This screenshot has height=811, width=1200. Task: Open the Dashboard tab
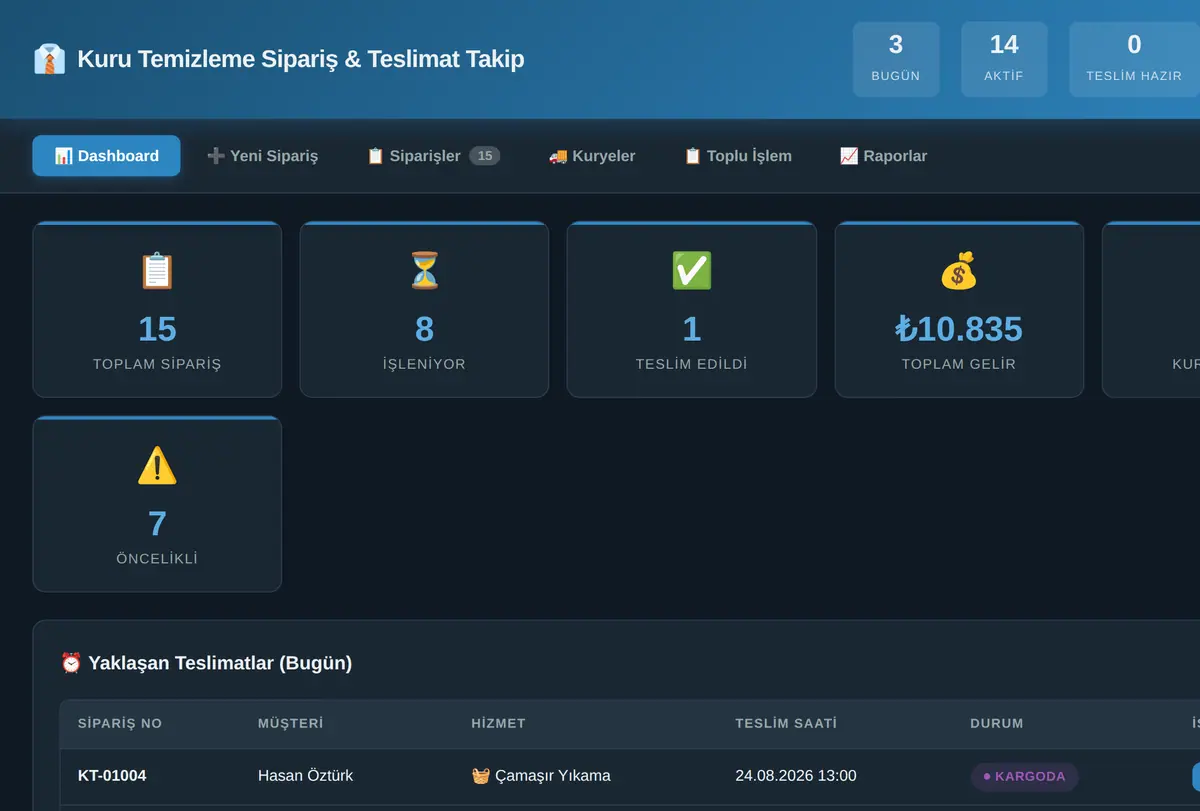(x=106, y=156)
